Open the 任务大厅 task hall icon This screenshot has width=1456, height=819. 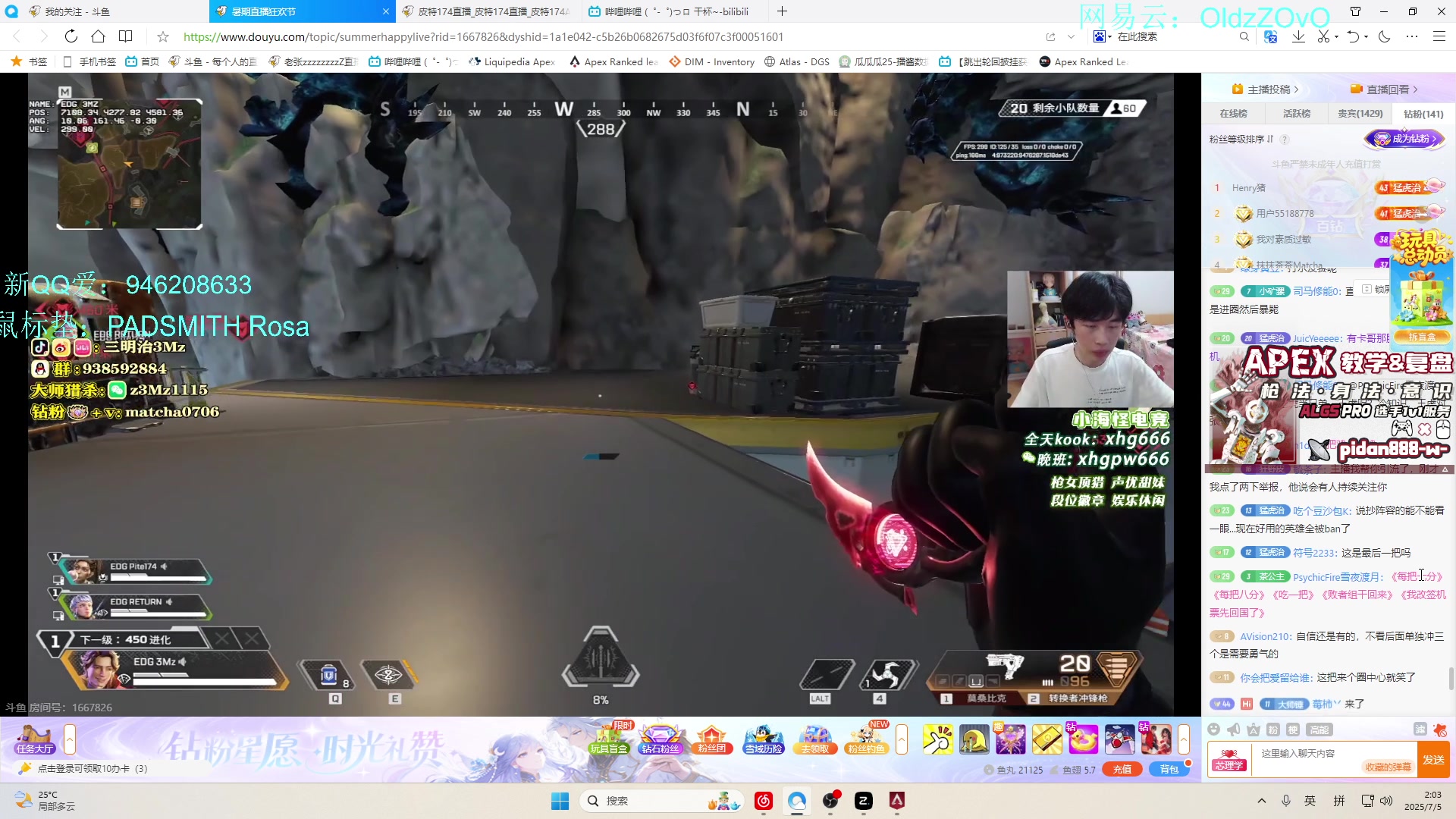33,739
